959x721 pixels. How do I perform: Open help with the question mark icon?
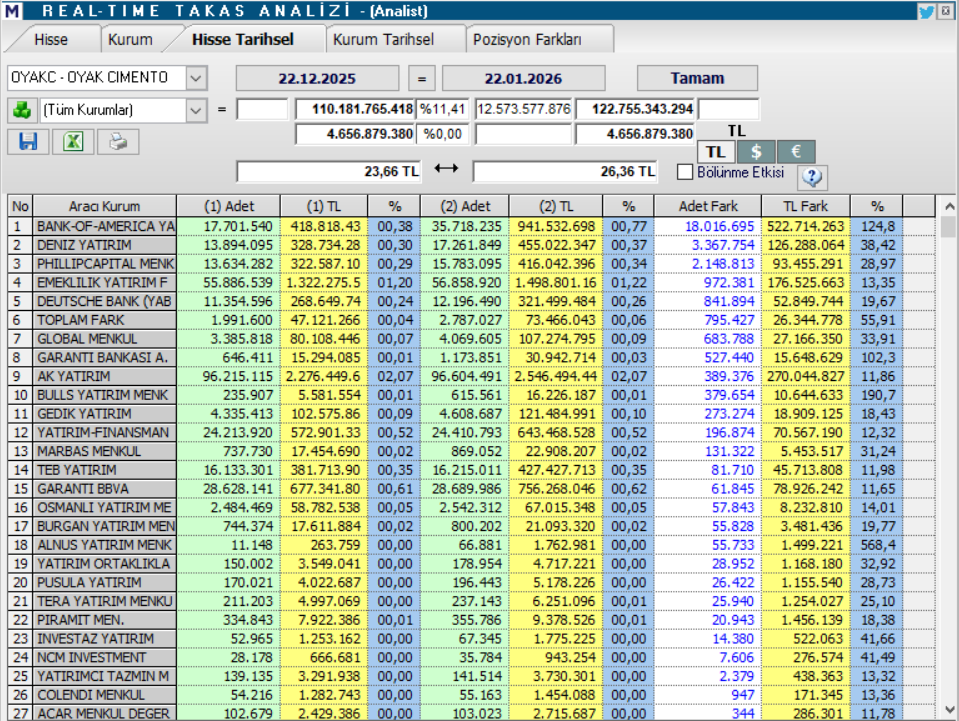click(x=813, y=176)
